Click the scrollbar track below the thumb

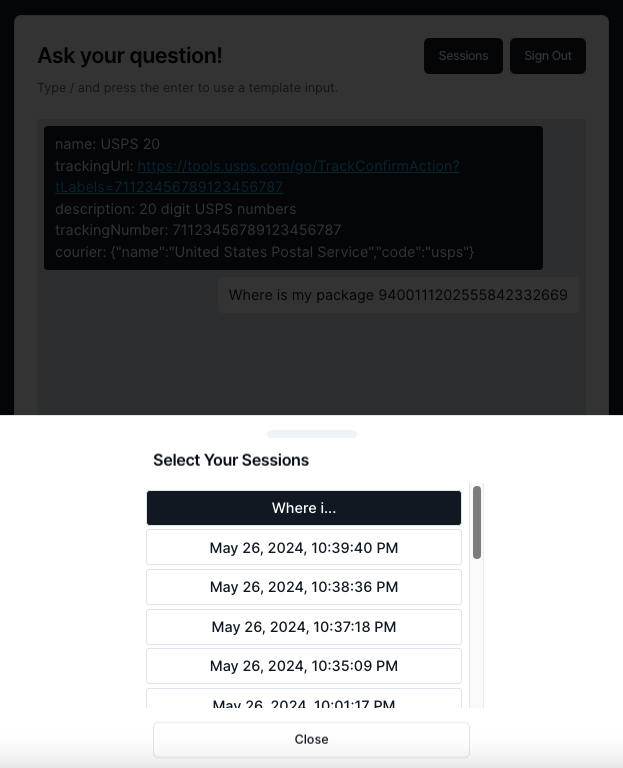tap(477, 640)
